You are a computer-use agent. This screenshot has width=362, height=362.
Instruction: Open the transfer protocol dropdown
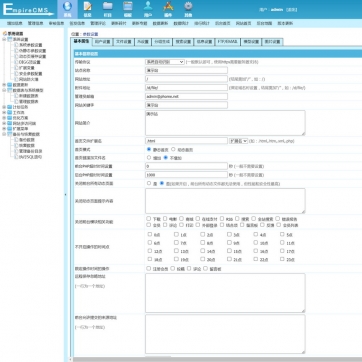tap(165, 62)
